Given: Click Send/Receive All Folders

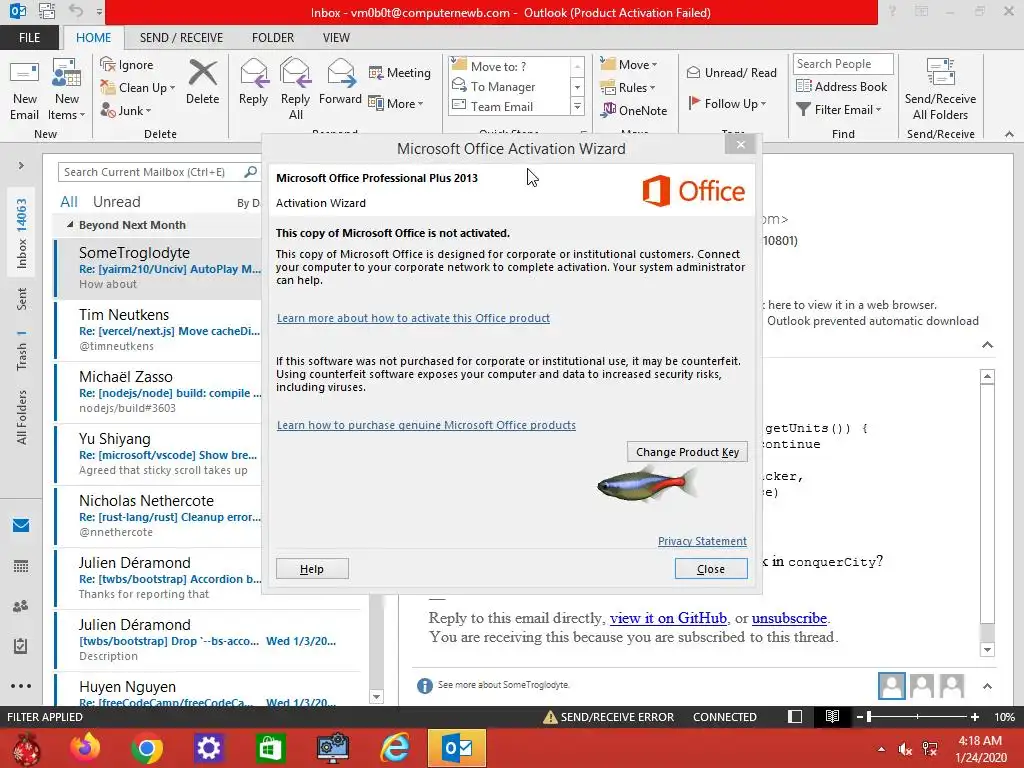Looking at the screenshot, I should tap(940, 89).
